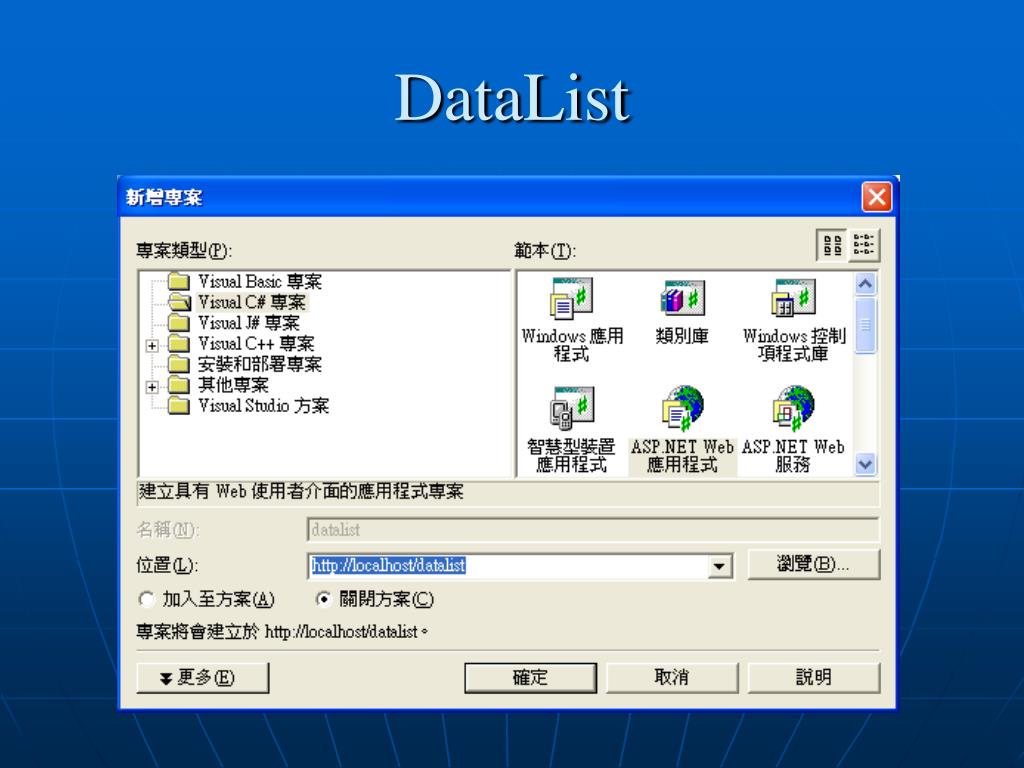1024x768 pixels.
Task: Switch templates to large icons view
Action: click(x=832, y=246)
